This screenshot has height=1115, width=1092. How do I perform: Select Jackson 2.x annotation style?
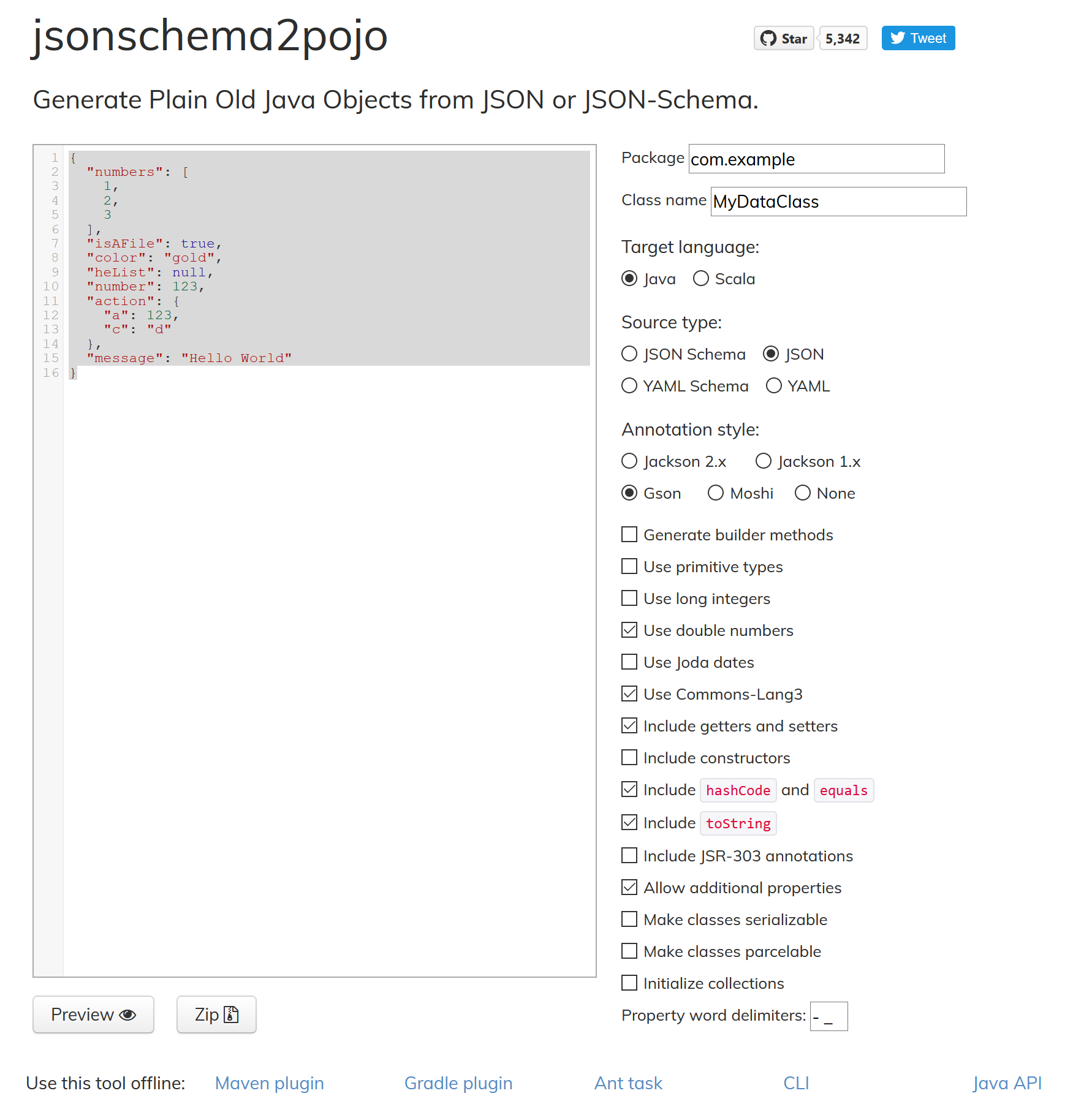[x=629, y=461]
